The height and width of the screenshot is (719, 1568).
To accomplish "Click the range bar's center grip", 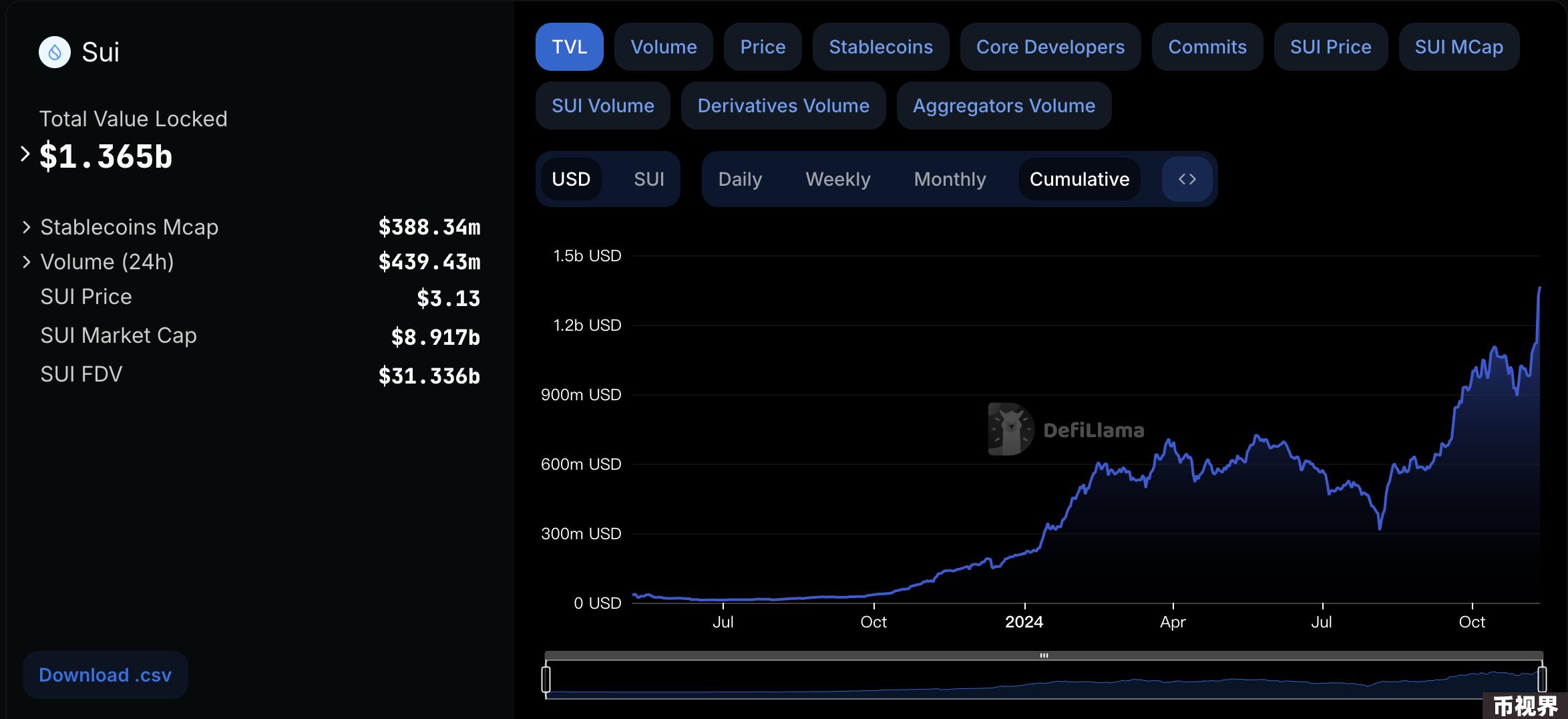I will pyautogui.click(x=1044, y=656).
